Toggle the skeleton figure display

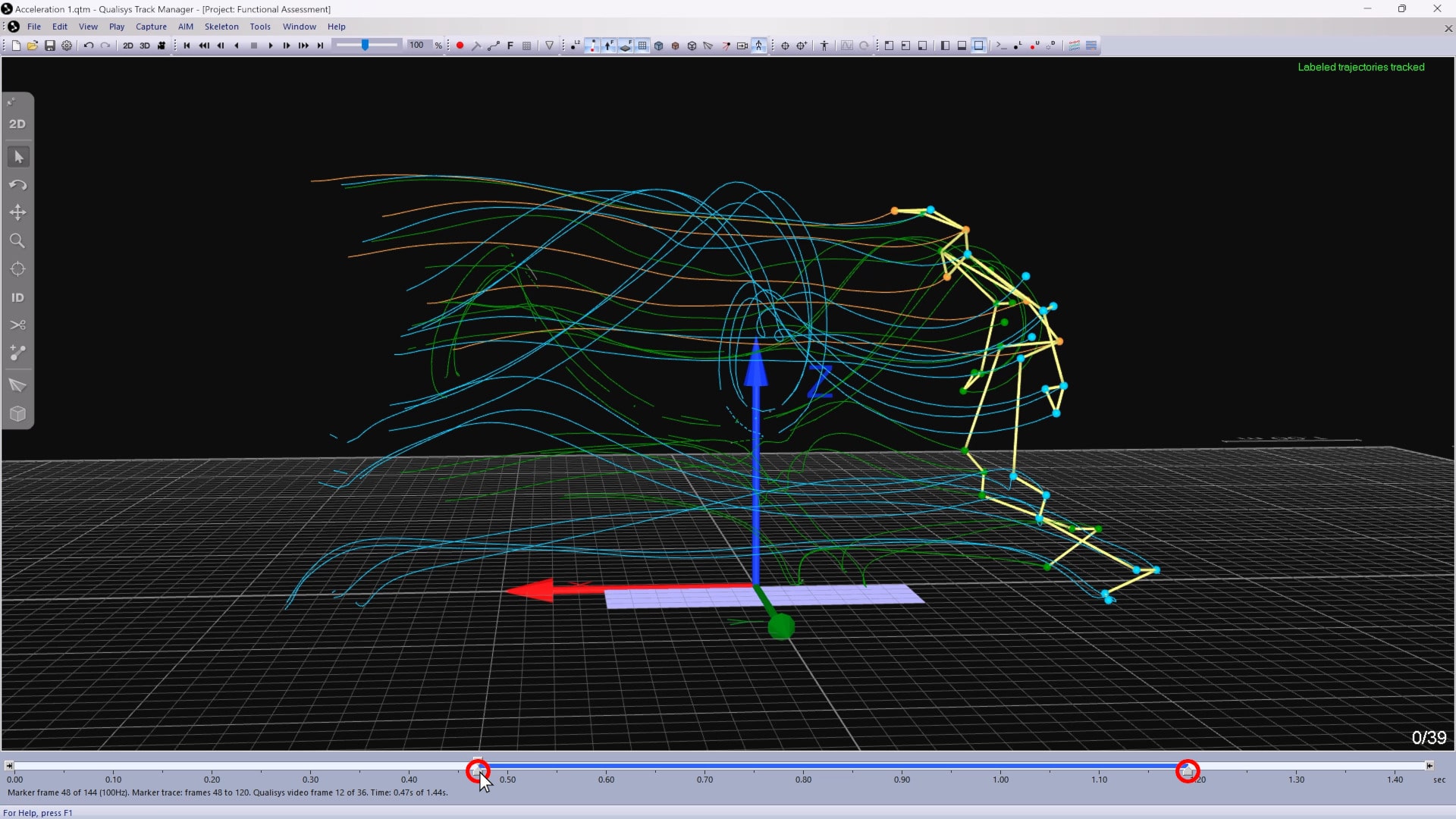click(x=760, y=45)
